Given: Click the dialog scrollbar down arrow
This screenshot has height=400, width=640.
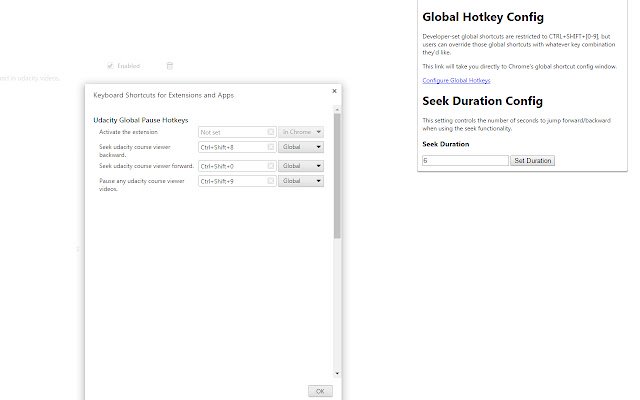Looking at the screenshot, I should click(337, 373).
